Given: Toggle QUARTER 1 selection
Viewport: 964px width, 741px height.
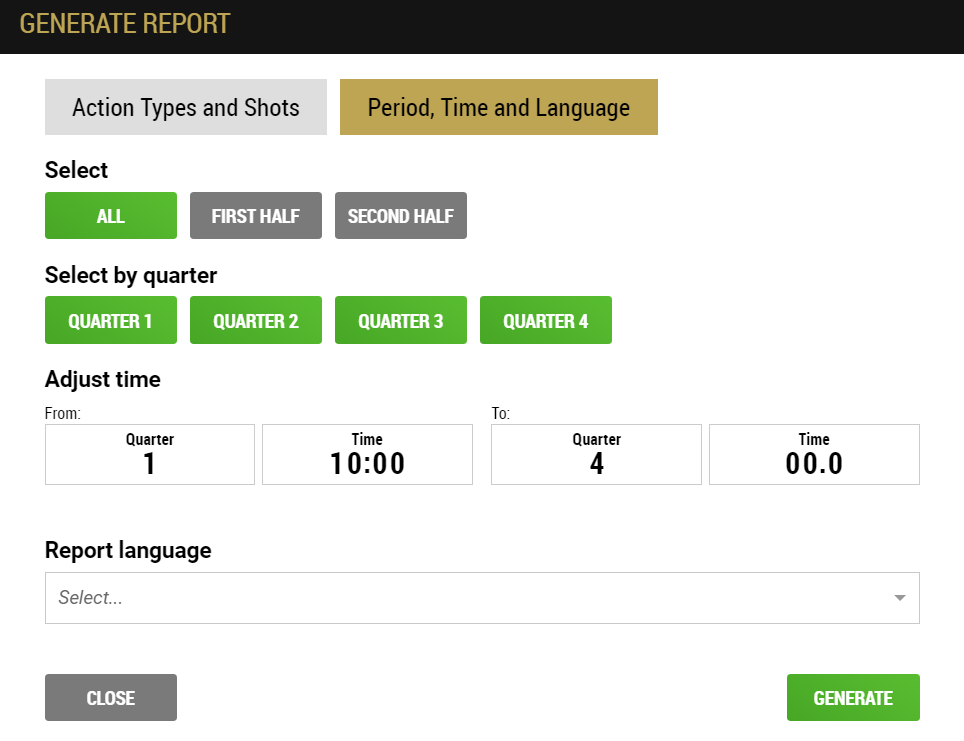Looking at the screenshot, I should click(x=111, y=320).
